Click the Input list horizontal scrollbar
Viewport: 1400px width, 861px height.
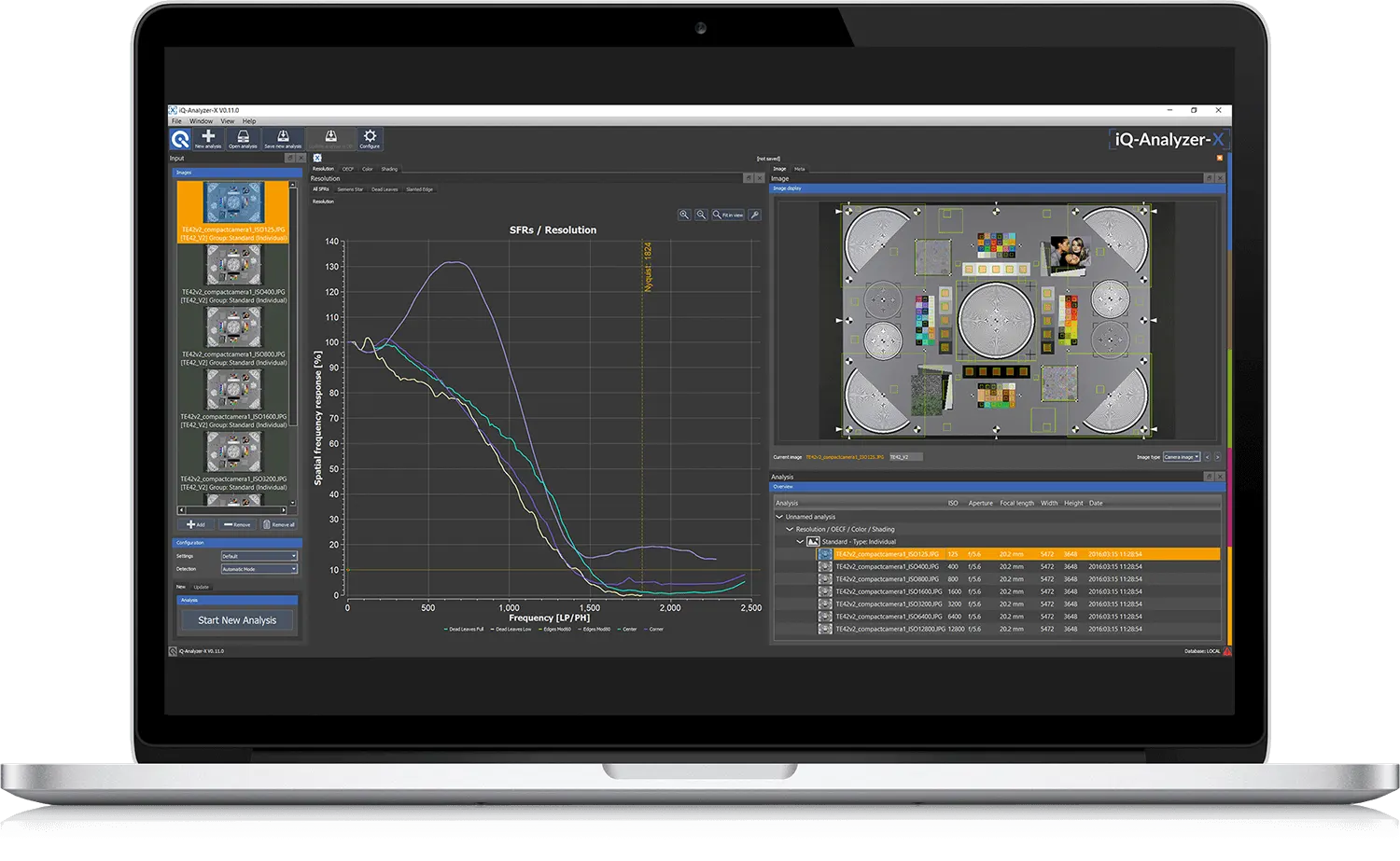click(x=233, y=510)
